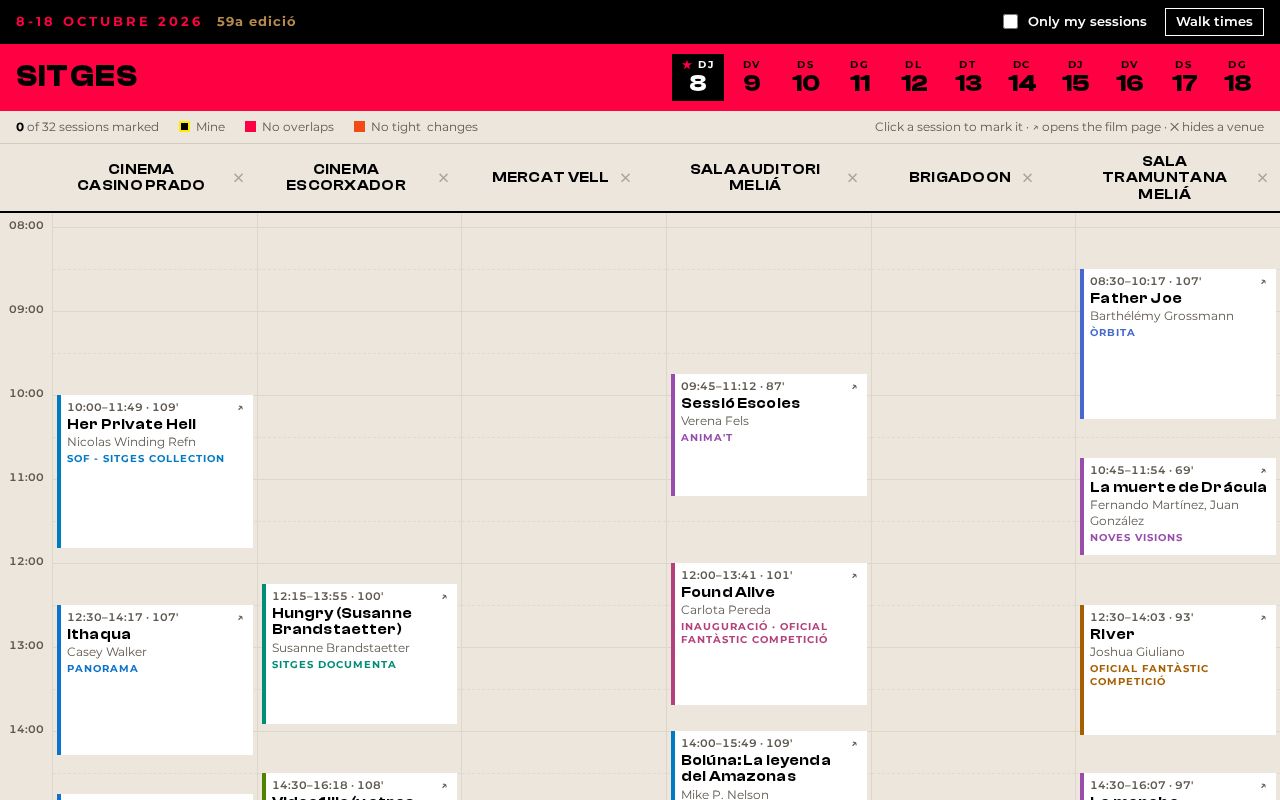Viewport: 1280px width, 800px height.
Task: Open film page arrow for Bolúna
Action: 854,744
